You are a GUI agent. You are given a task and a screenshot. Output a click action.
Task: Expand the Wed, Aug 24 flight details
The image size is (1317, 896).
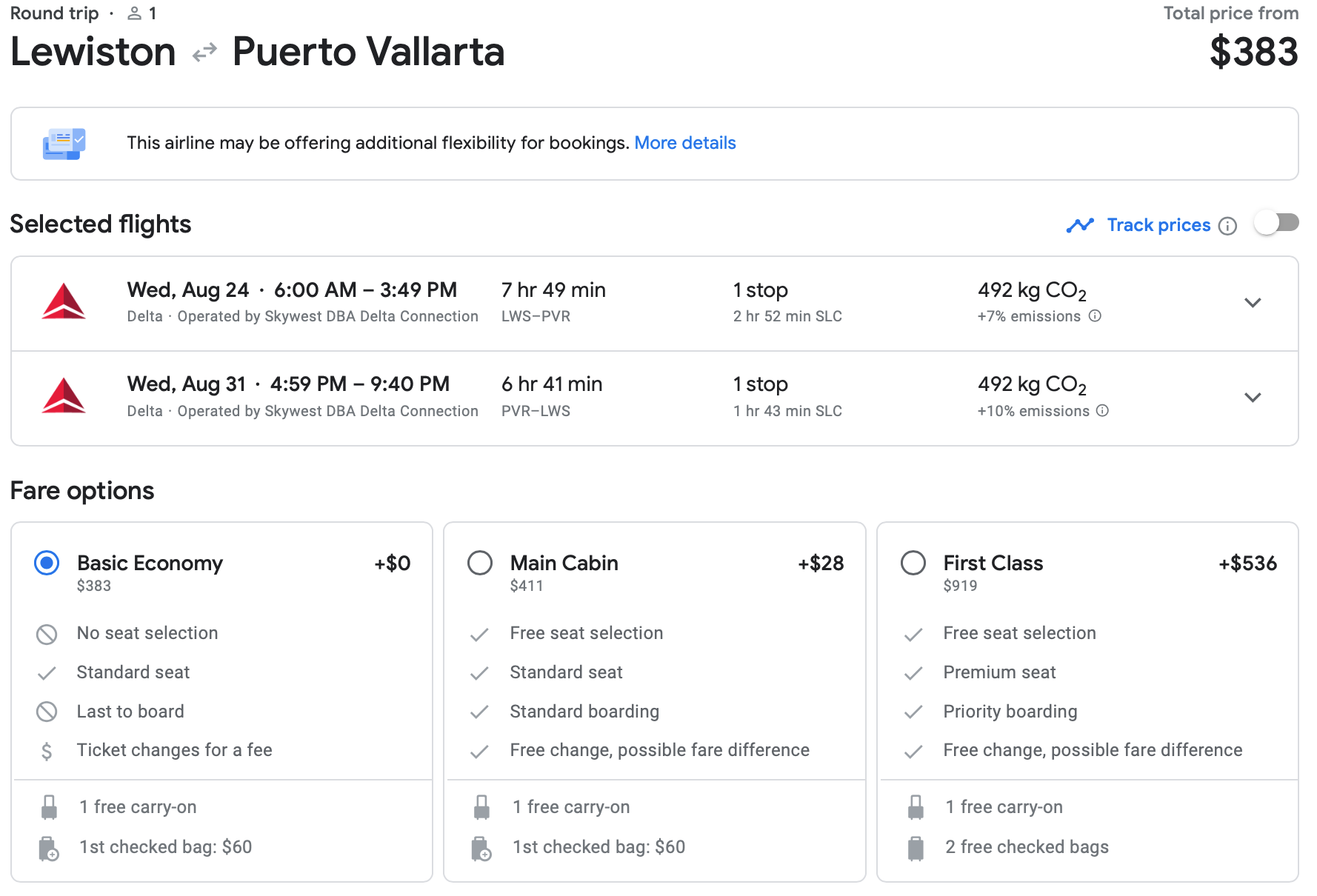(1253, 303)
